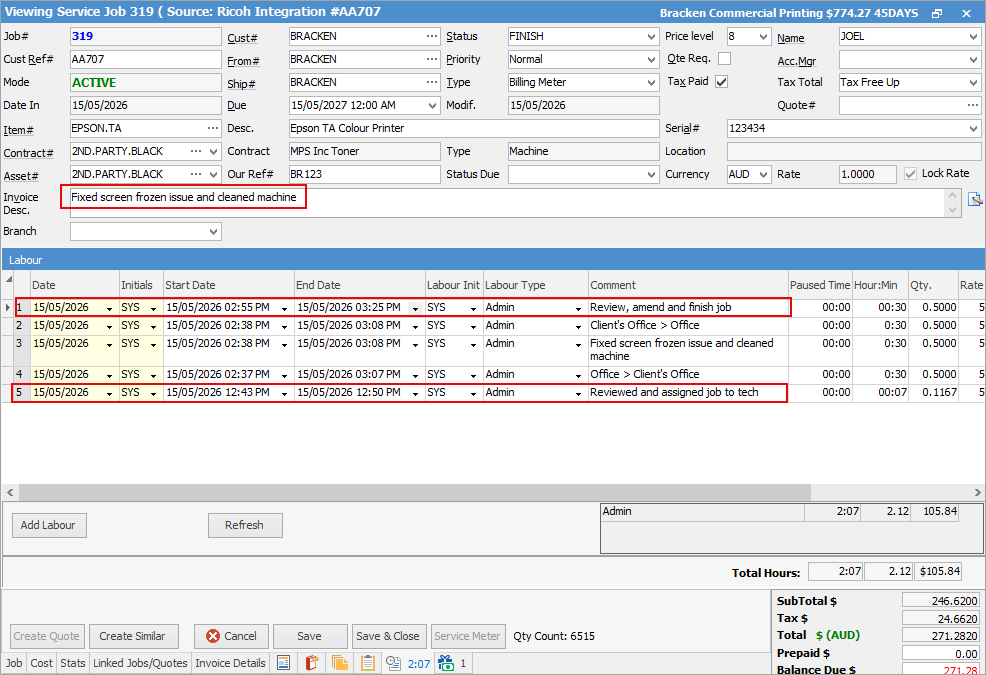This screenshot has height=675, width=986.
Task: Expand the Type dropdown showing Billing Meter
Action: point(651,82)
